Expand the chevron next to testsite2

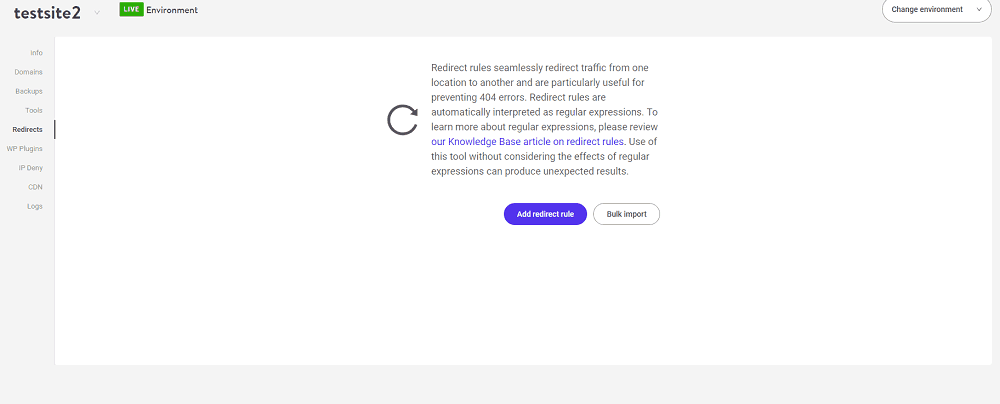pos(97,13)
